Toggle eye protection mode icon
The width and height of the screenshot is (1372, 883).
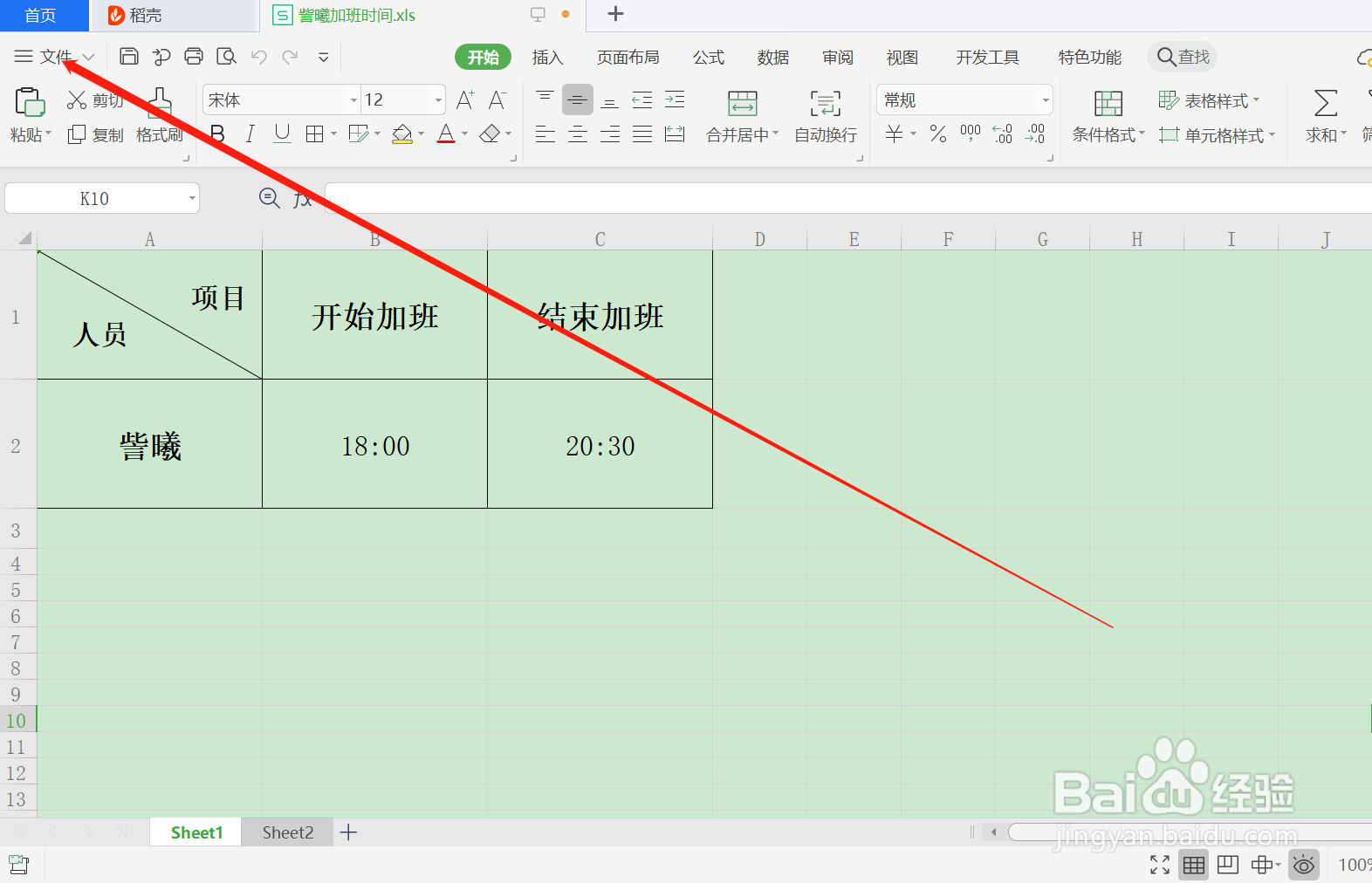point(1303,865)
